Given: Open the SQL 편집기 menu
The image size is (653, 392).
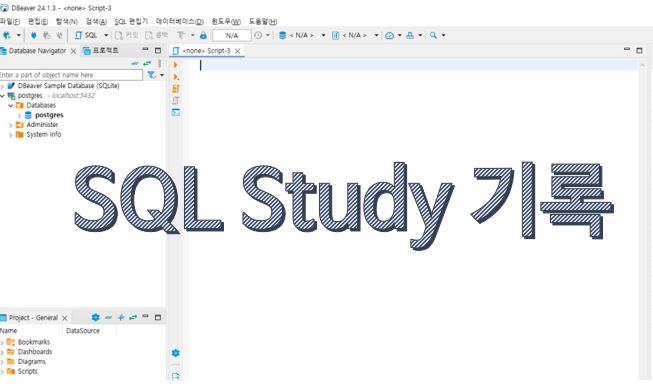Looking at the screenshot, I should pos(131,22).
